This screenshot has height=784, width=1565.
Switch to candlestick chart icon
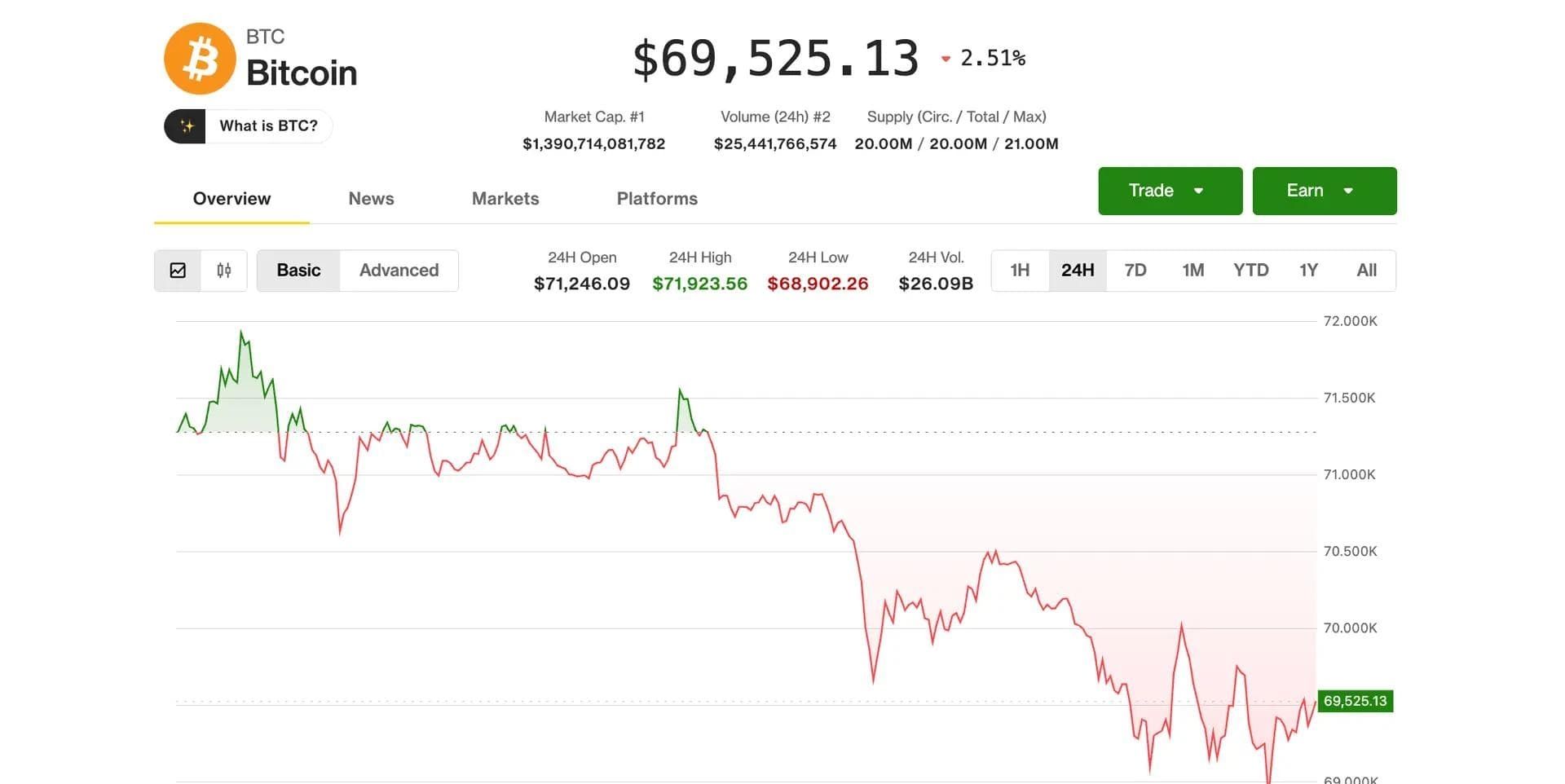click(x=224, y=271)
